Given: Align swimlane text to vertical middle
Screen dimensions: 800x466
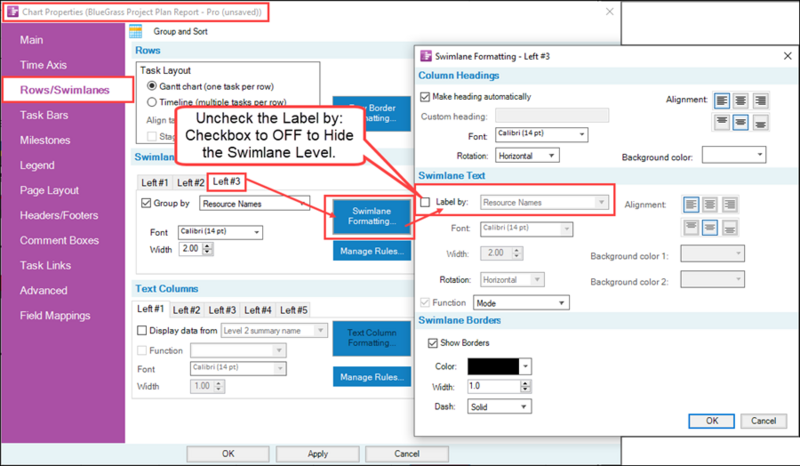Looking at the screenshot, I should pos(710,227).
